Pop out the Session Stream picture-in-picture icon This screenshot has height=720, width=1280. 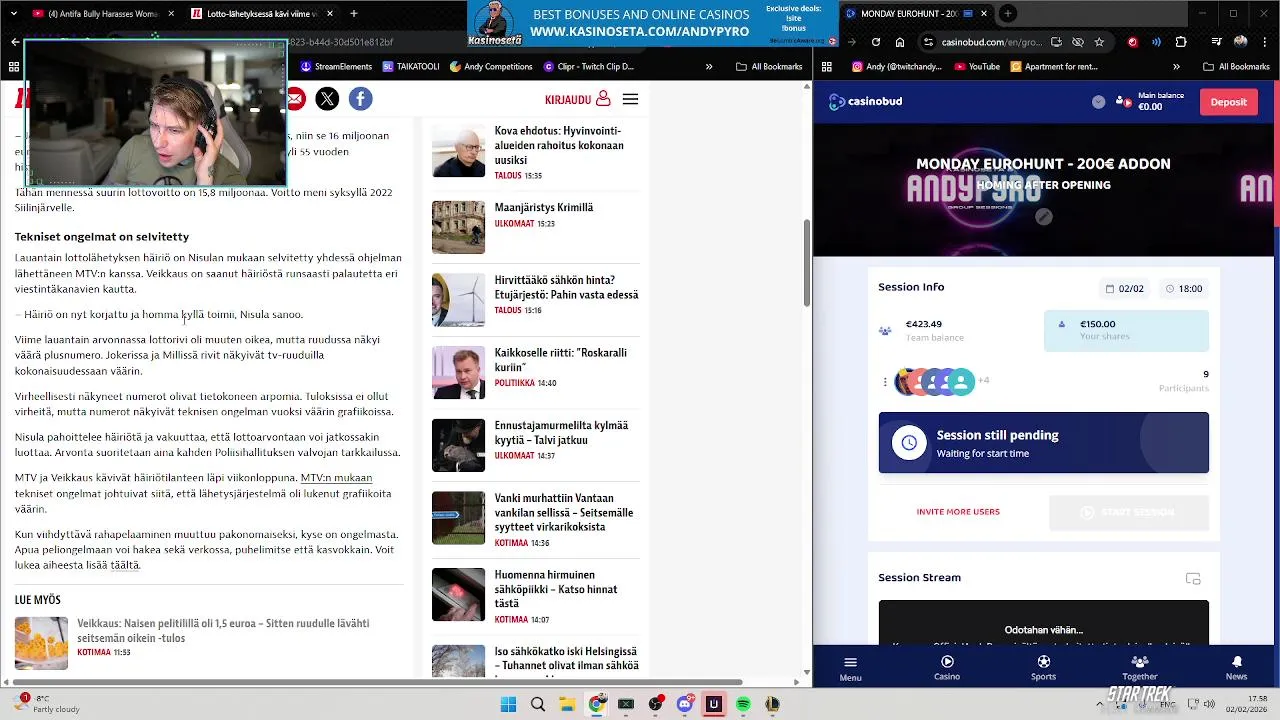point(1193,578)
